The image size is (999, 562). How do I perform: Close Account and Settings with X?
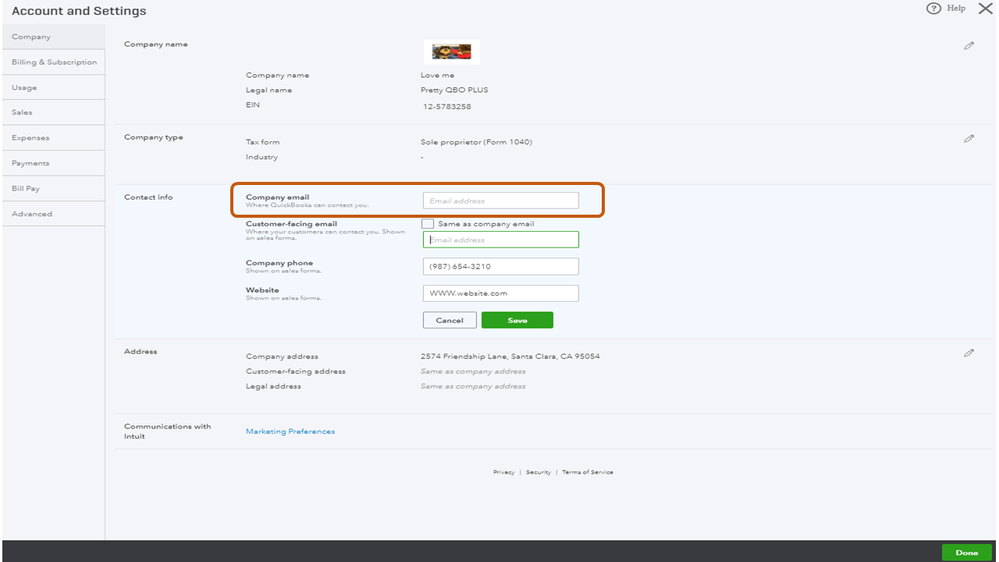(x=985, y=9)
